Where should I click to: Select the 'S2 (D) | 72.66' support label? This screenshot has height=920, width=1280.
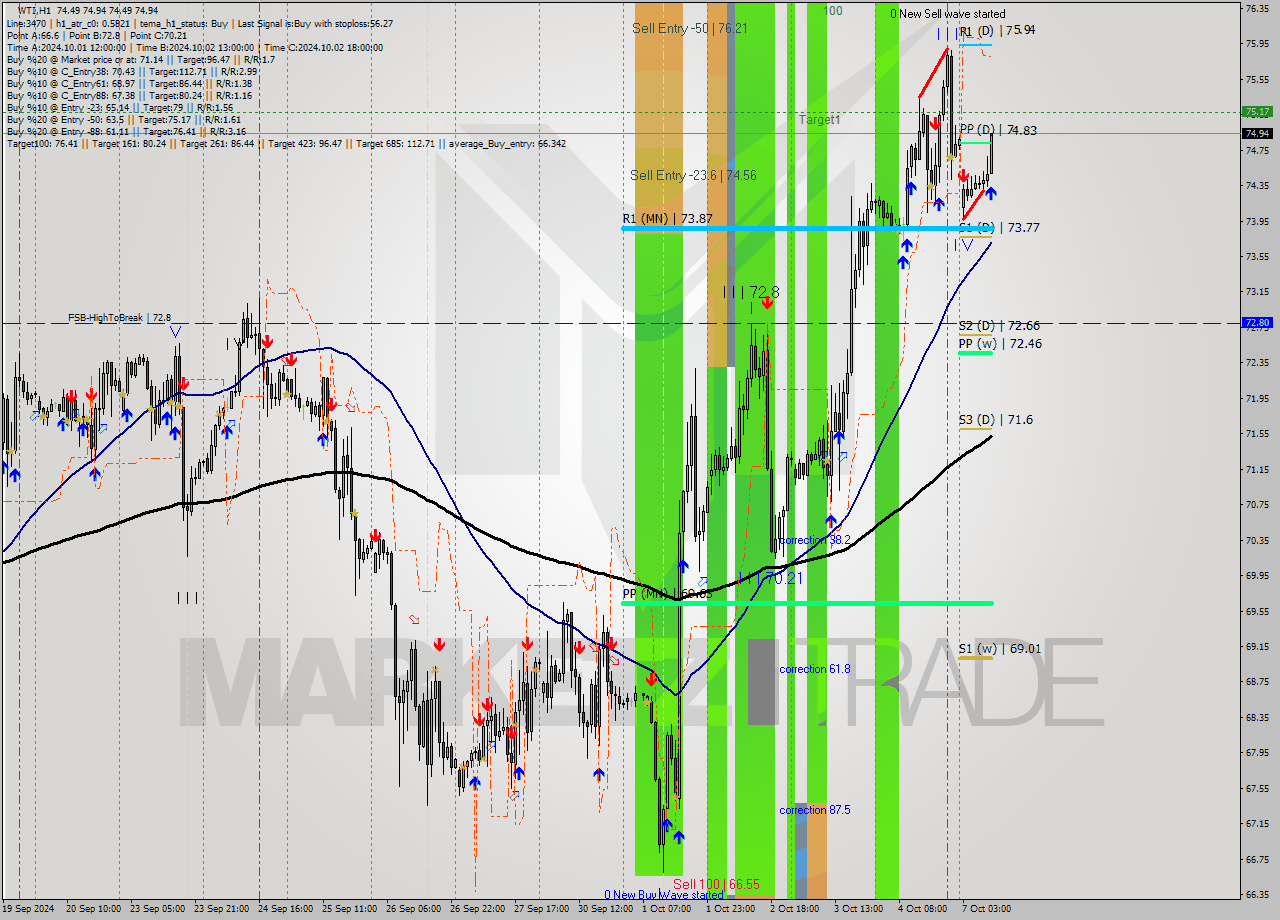click(999, 326)
